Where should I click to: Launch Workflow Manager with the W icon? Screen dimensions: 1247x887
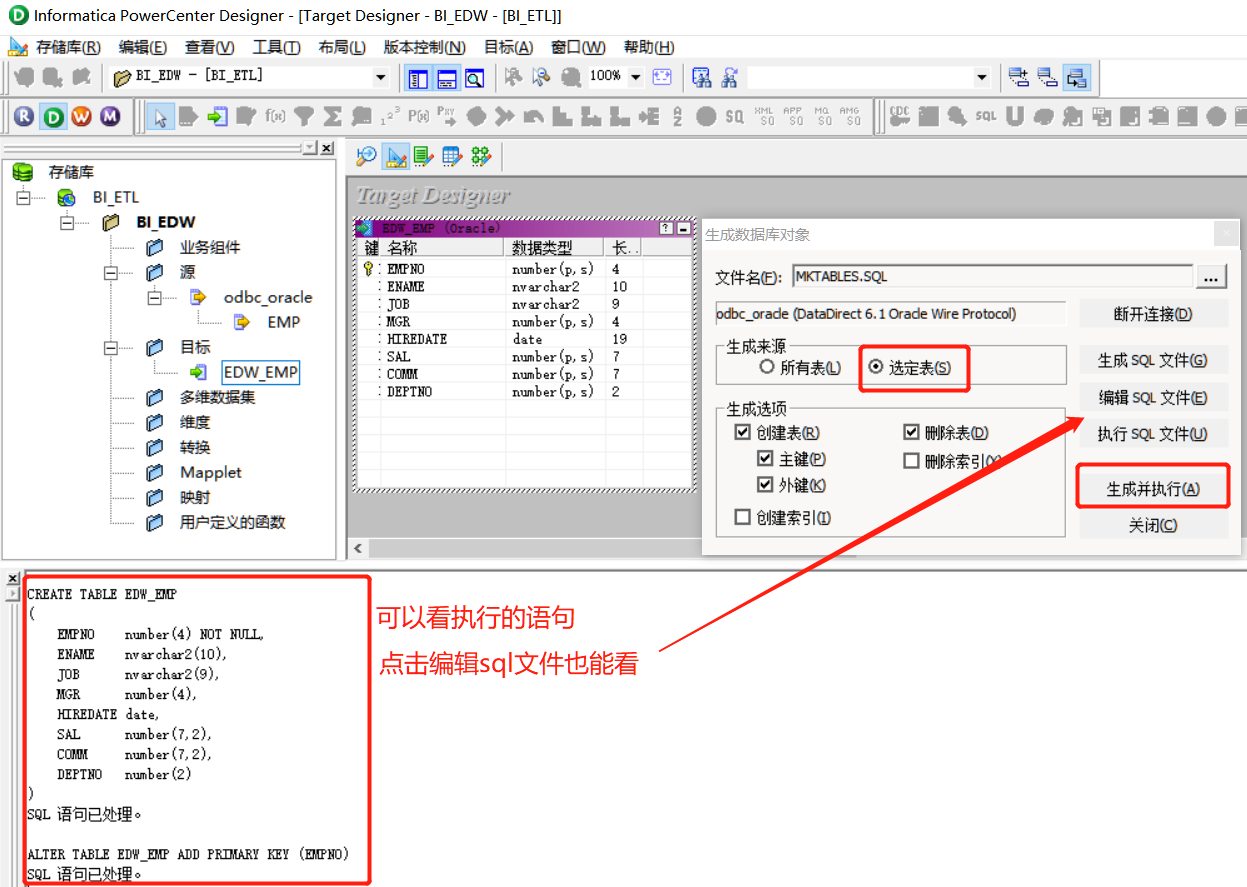click(81, 117)
